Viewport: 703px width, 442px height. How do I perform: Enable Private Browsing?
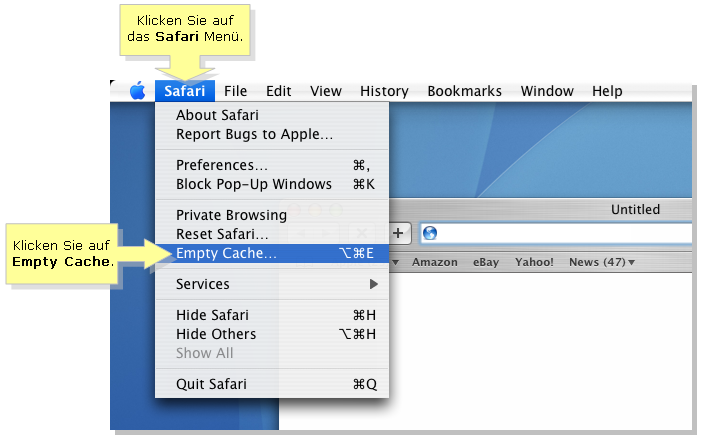272,215
